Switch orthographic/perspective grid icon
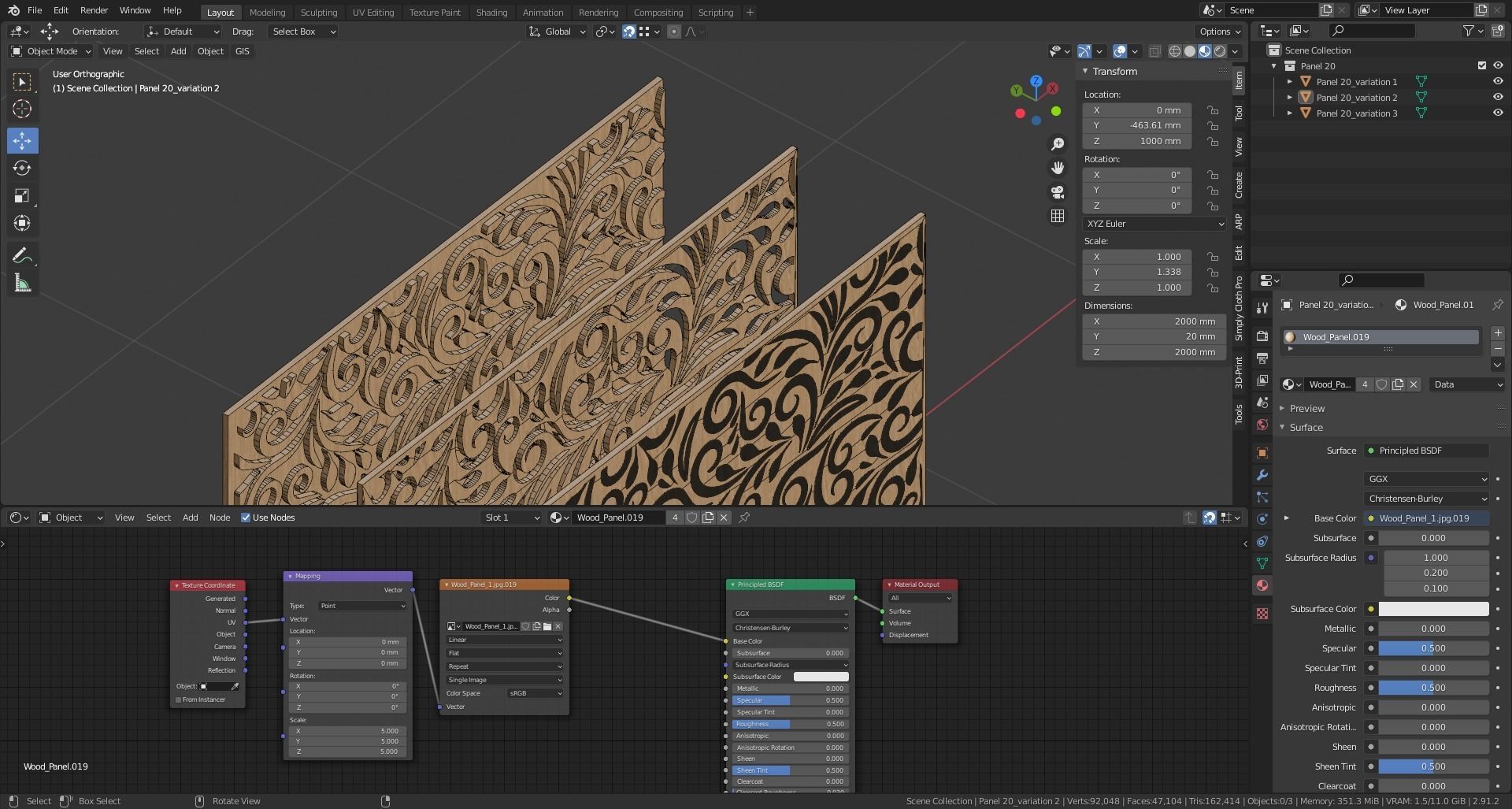 [1058, 216]
